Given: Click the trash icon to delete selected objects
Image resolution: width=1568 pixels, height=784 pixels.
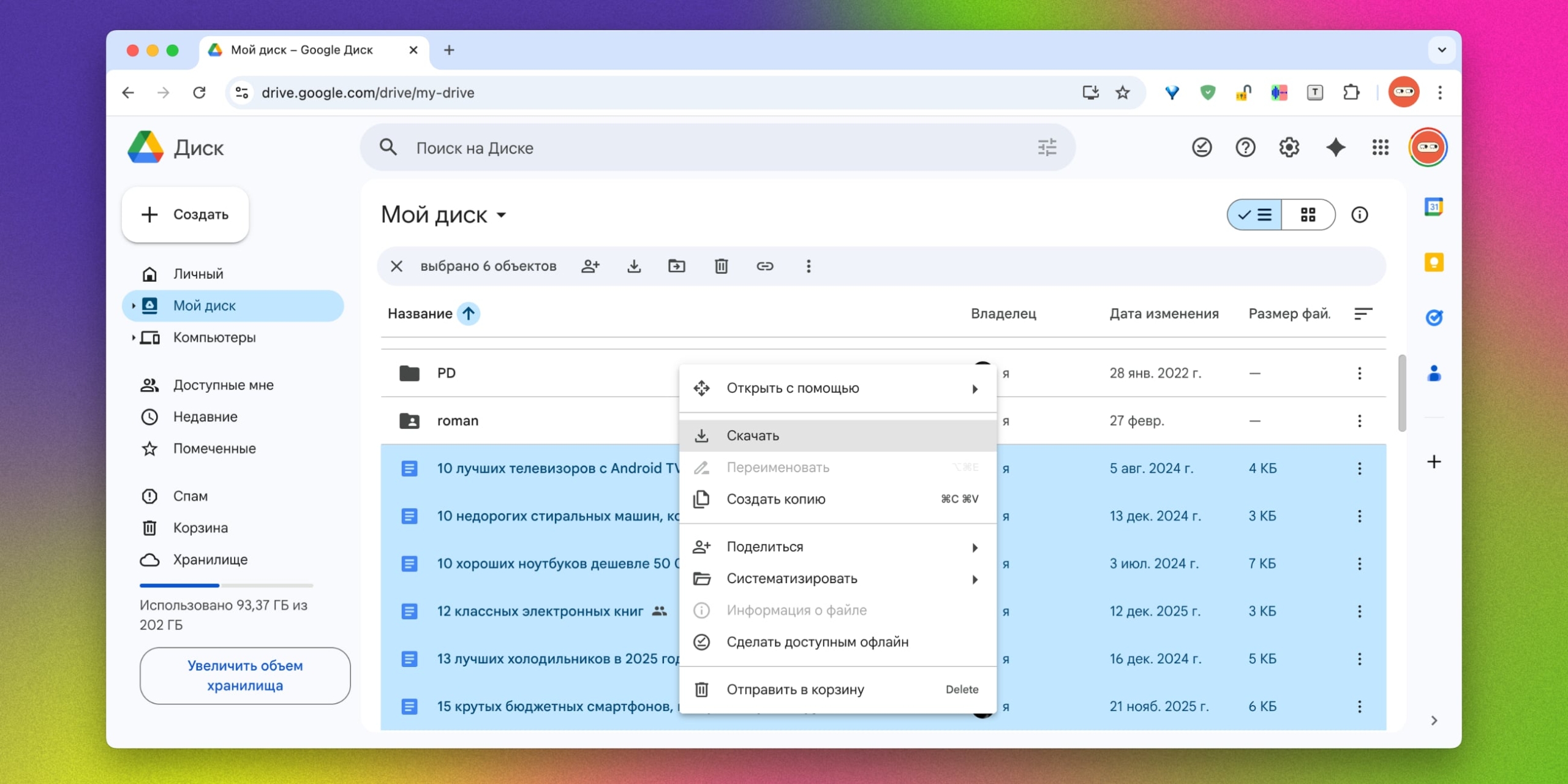Looking at the screenshot, I should pos(720,266).
